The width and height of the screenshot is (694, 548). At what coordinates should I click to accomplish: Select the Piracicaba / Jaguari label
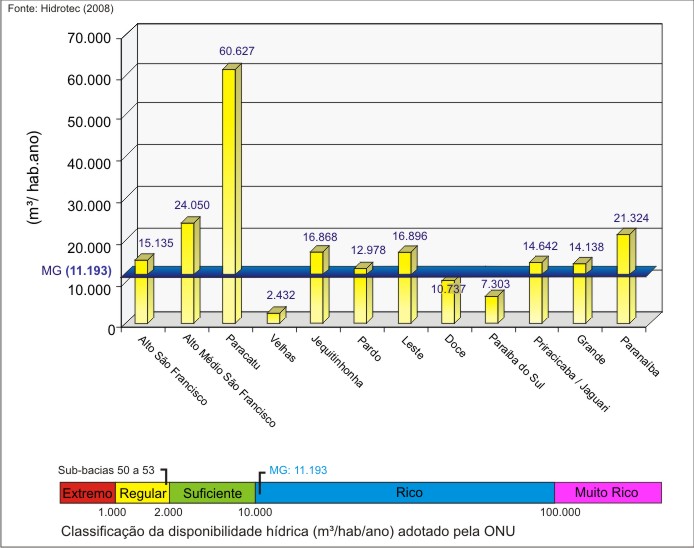(x=571, y=374)
